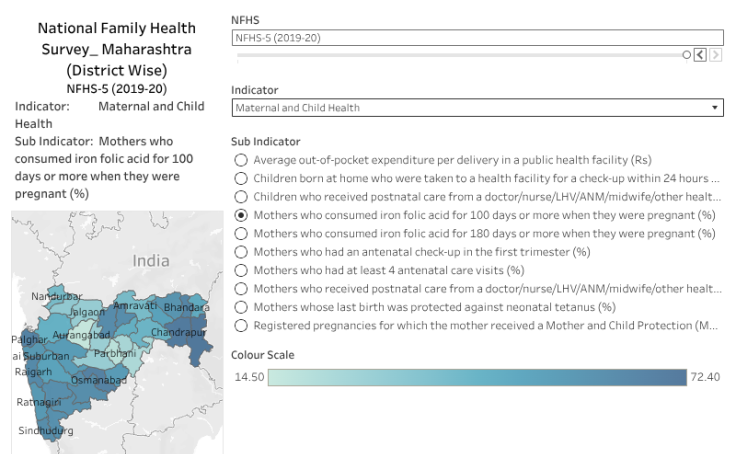
Task: Select Children born at home check-up option
Action: pos(240,178)
